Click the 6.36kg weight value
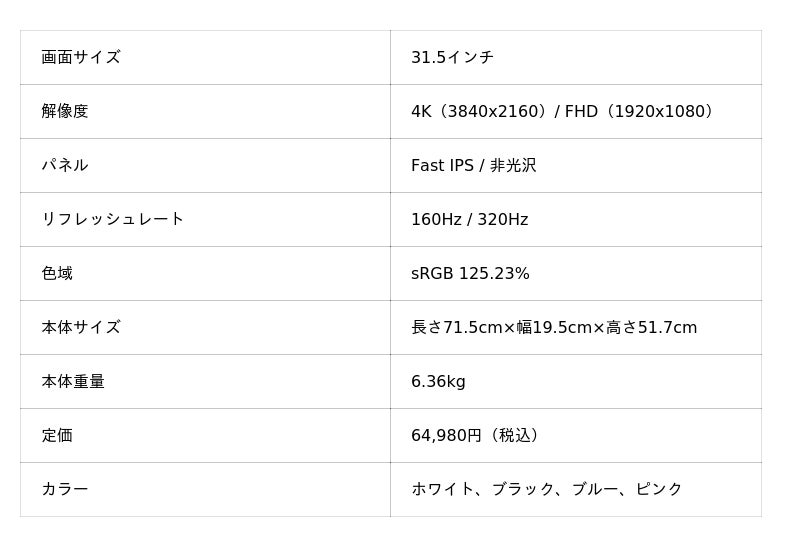Image resolution: width=800 pixels, height=547 pixels. 438,382
